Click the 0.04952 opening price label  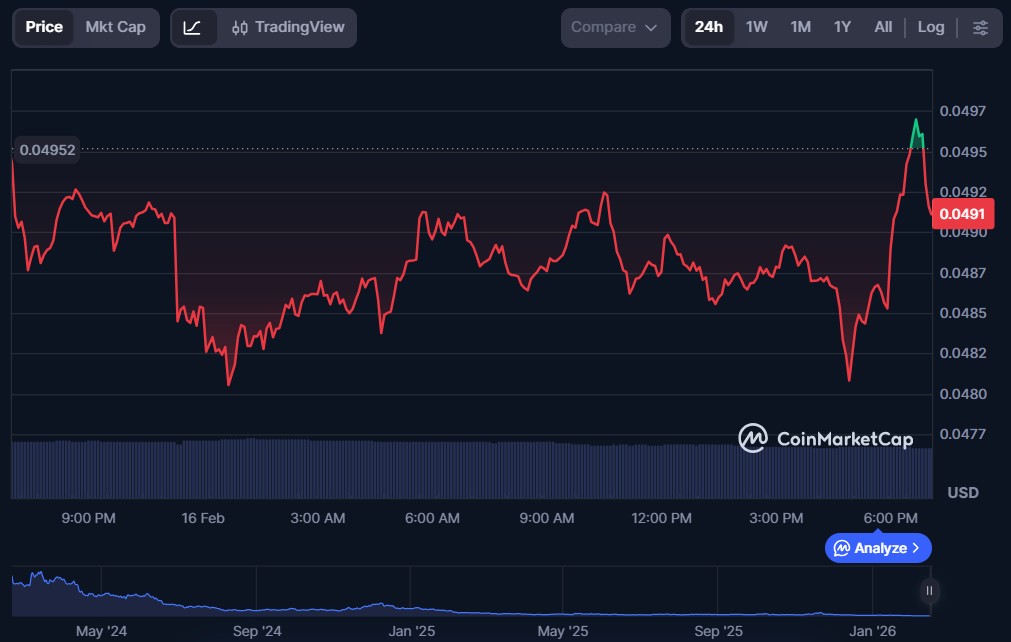[x=46, y=150]
